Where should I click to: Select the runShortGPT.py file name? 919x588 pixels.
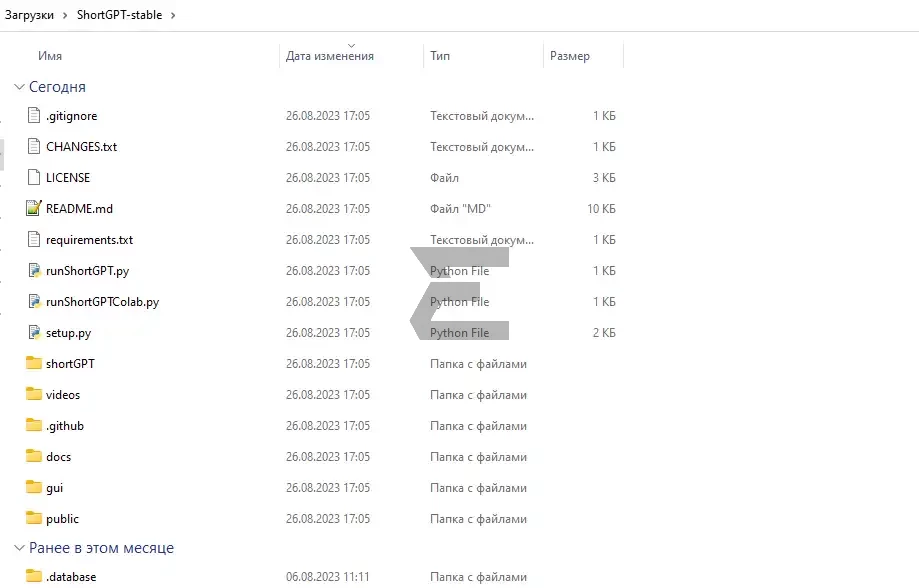click(87, 271)
